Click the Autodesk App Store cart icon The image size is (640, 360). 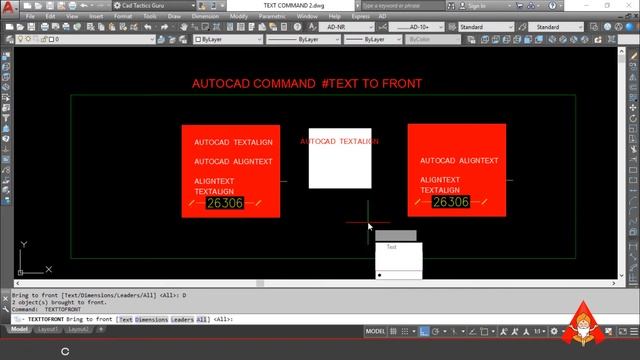520,6
